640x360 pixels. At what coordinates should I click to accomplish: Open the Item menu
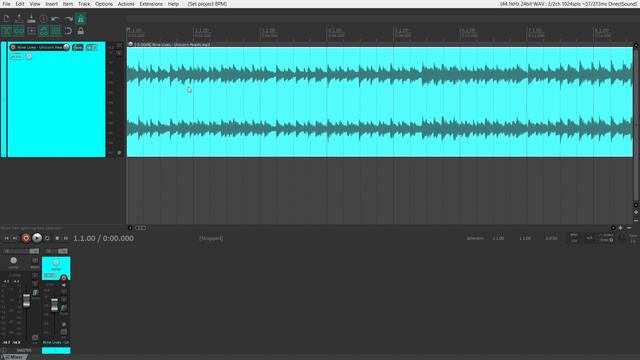68,4
